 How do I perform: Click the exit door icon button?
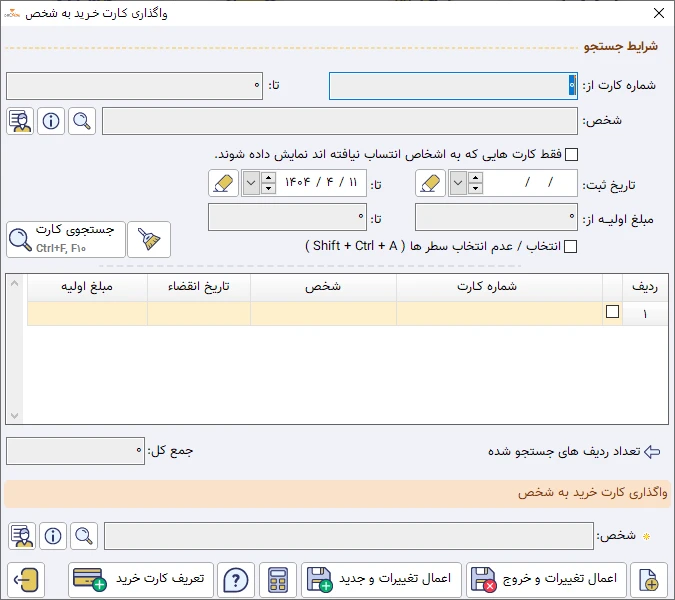tap(26, 580)
